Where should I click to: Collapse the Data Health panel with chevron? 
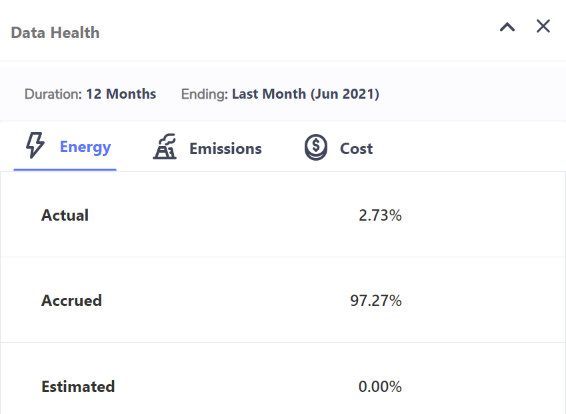pyautogui.click(x=507, y=27)
